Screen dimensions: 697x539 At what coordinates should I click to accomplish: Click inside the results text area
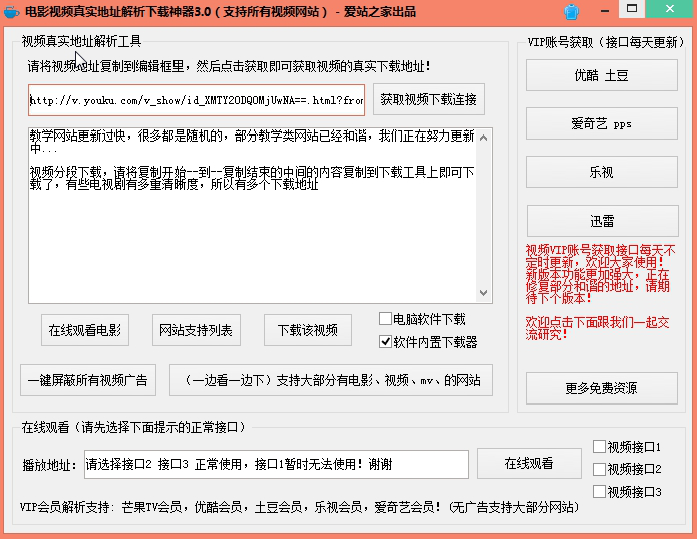(252, 216)
